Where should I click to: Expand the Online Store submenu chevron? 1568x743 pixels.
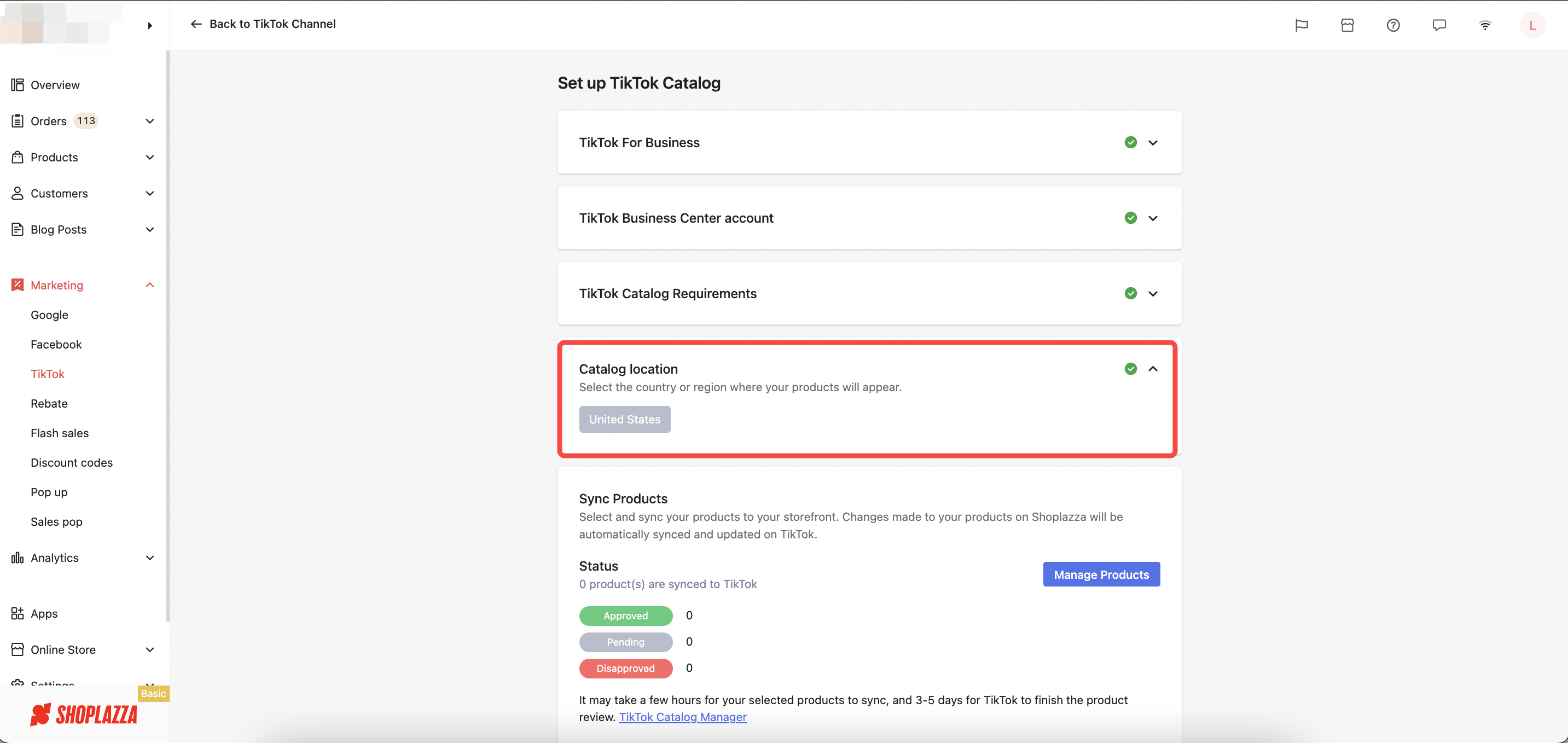point(150,649)
